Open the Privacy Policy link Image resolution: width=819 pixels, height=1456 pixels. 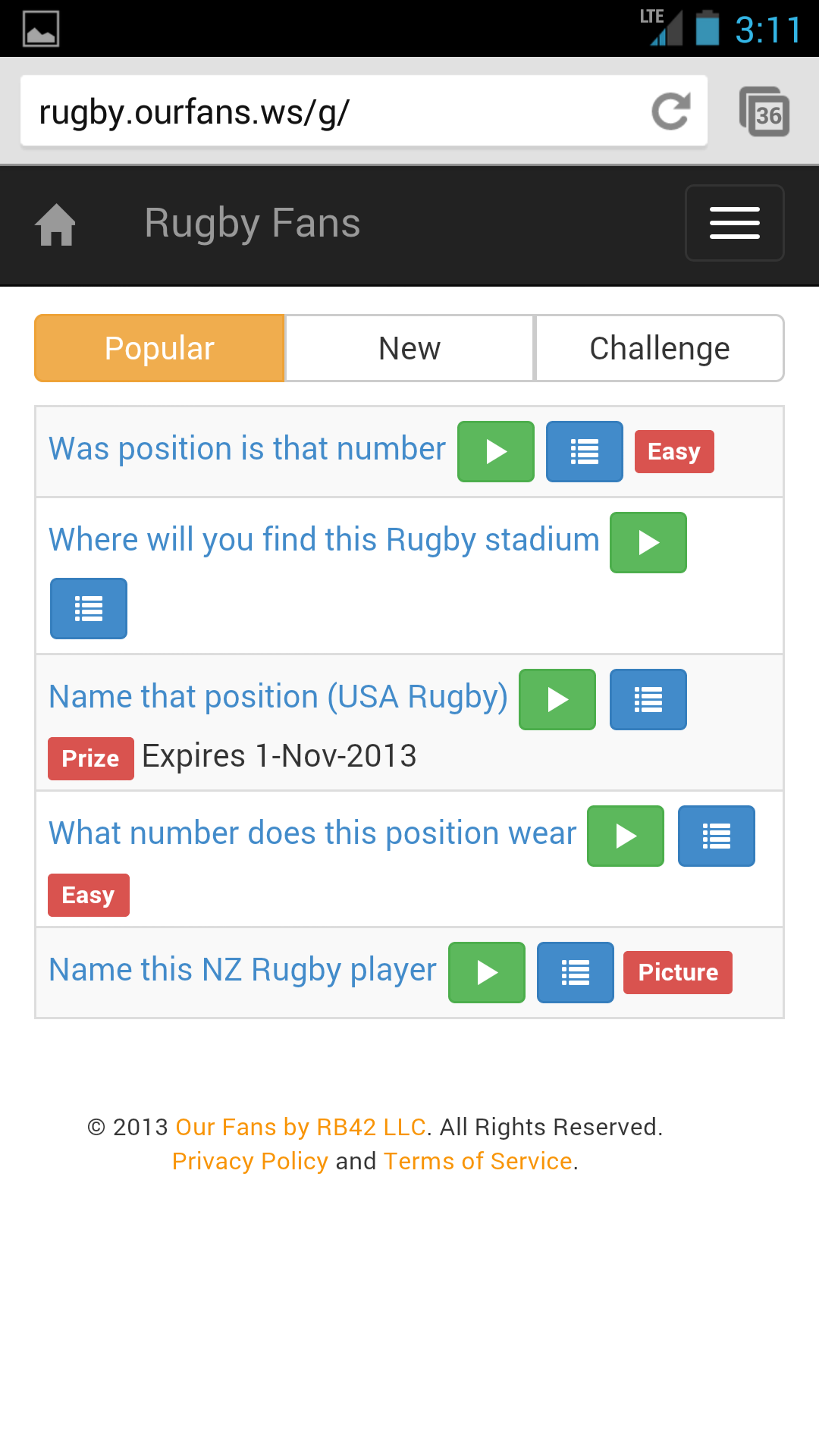coord(249,1161)
